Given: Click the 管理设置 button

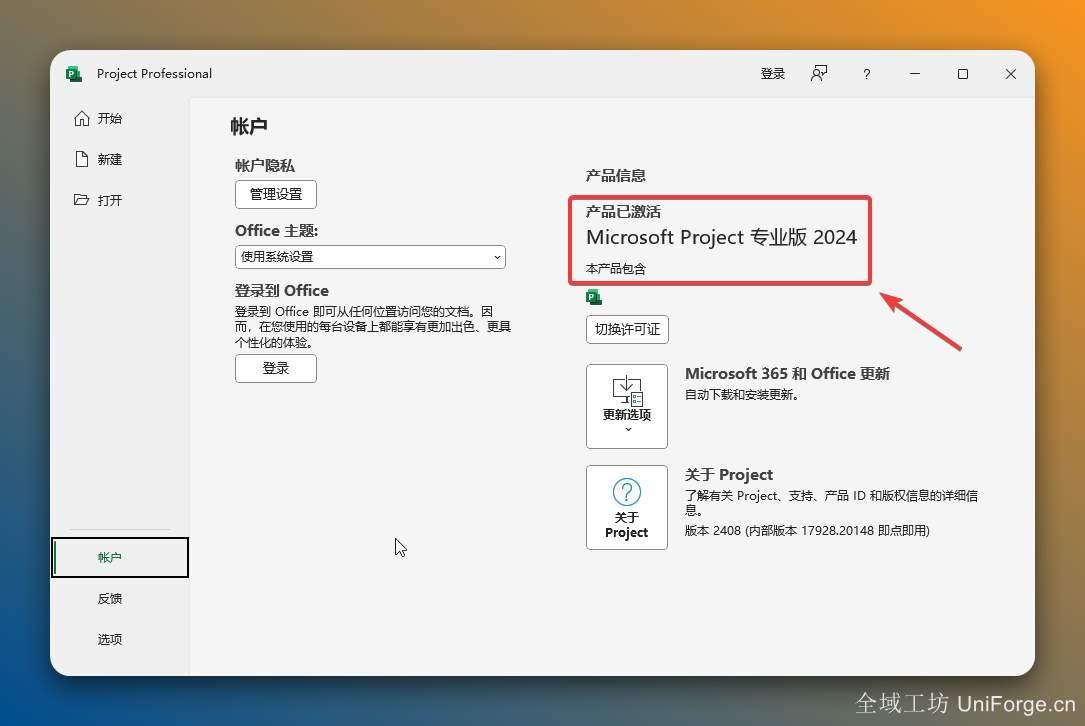Looking at the screenshot, I should point(275,194).
